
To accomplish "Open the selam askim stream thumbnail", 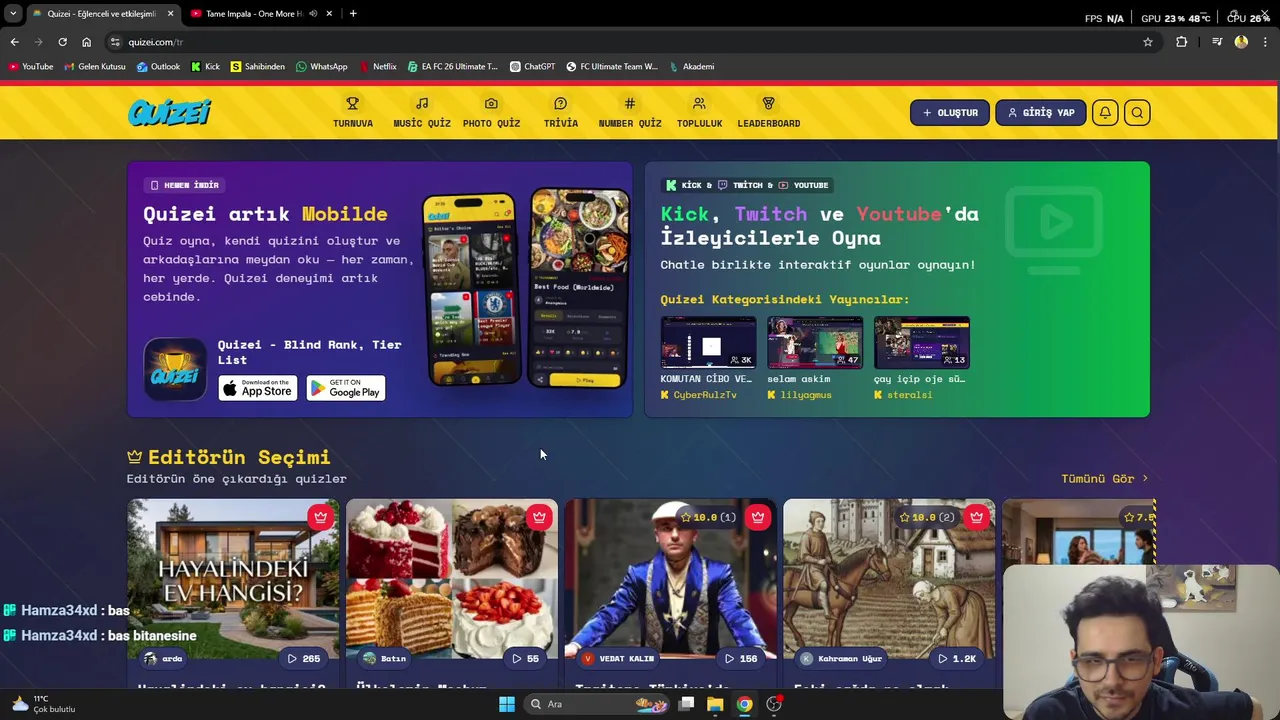I will click(x=815, y=343).
